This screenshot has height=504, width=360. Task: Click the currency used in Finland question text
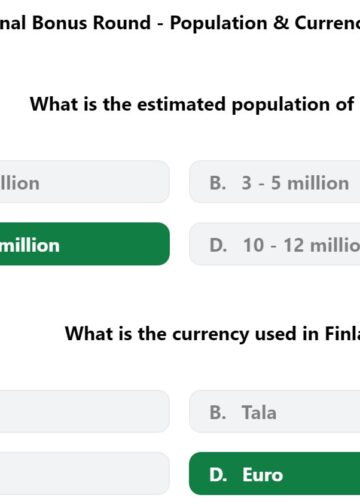click(x=212, y=334)
